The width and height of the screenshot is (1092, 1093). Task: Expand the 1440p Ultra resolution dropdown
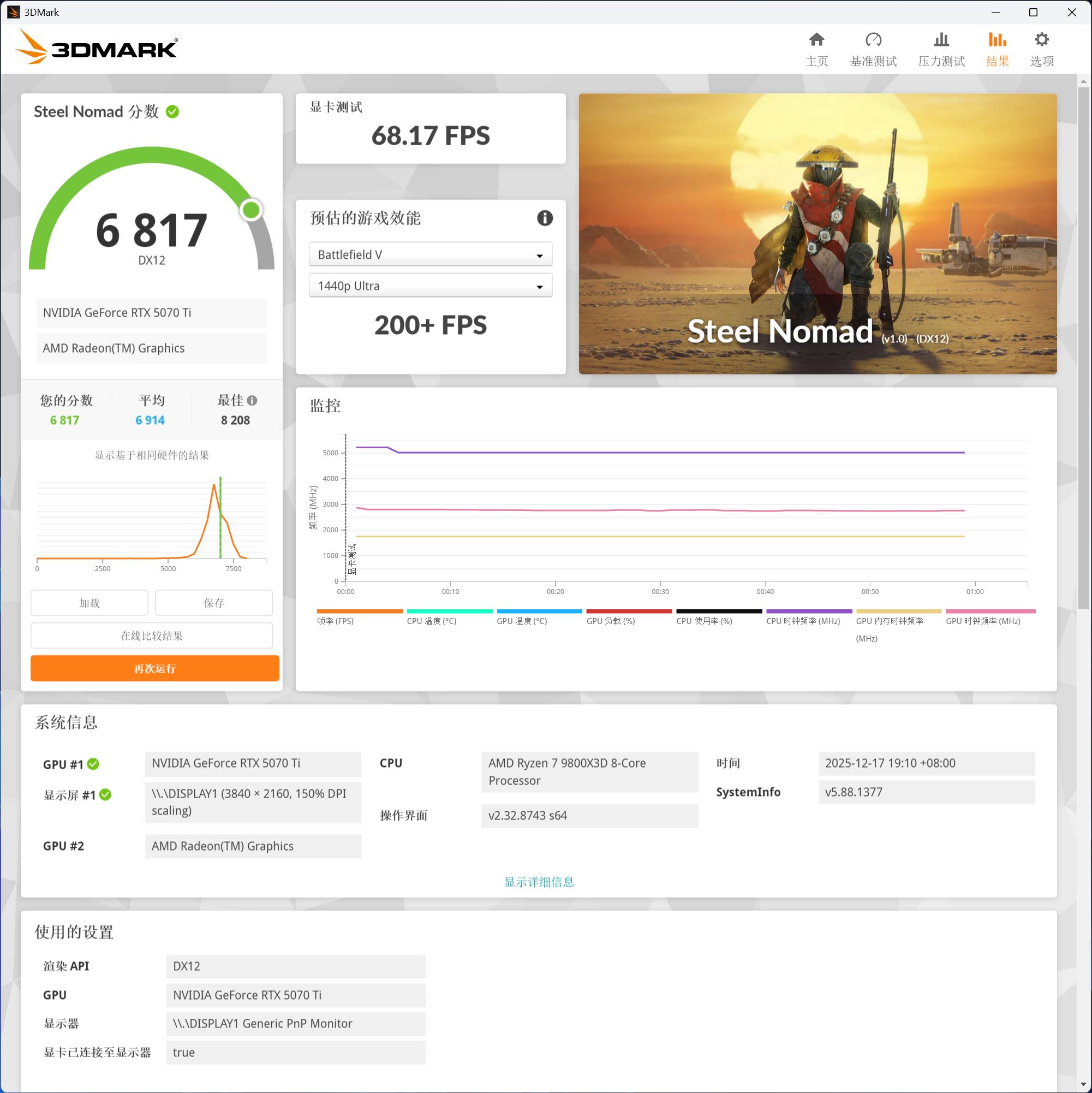pyautogui.click(x=430, y=286)
